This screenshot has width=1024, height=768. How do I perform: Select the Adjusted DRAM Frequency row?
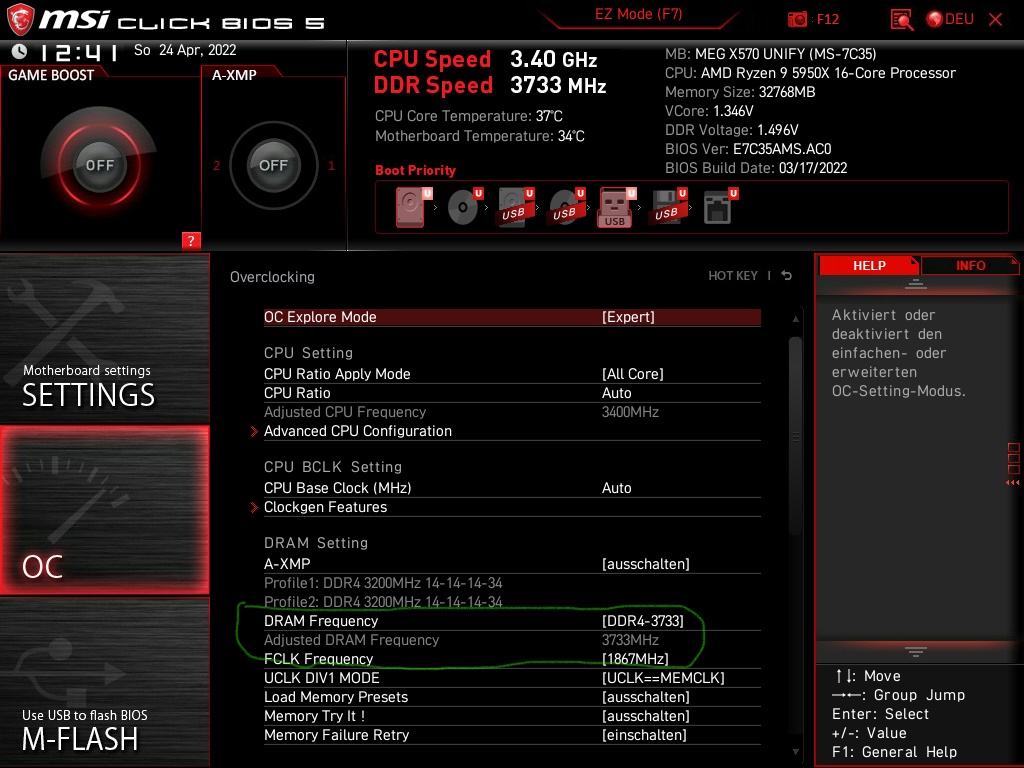click(512, 639)
